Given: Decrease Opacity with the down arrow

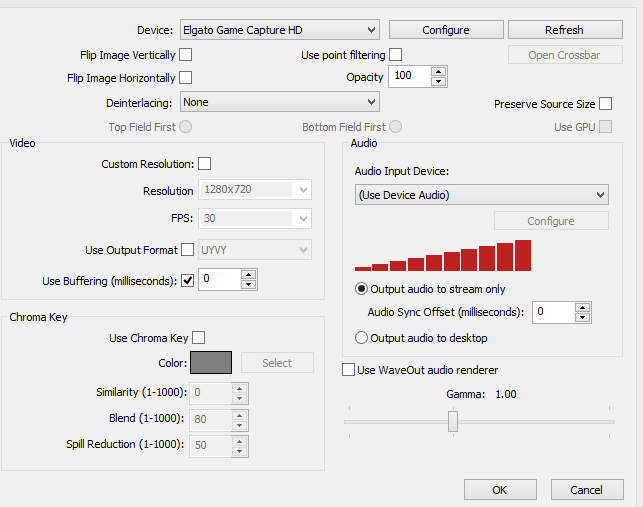Looking at the screenshot, I should click(x=438, y=81).
